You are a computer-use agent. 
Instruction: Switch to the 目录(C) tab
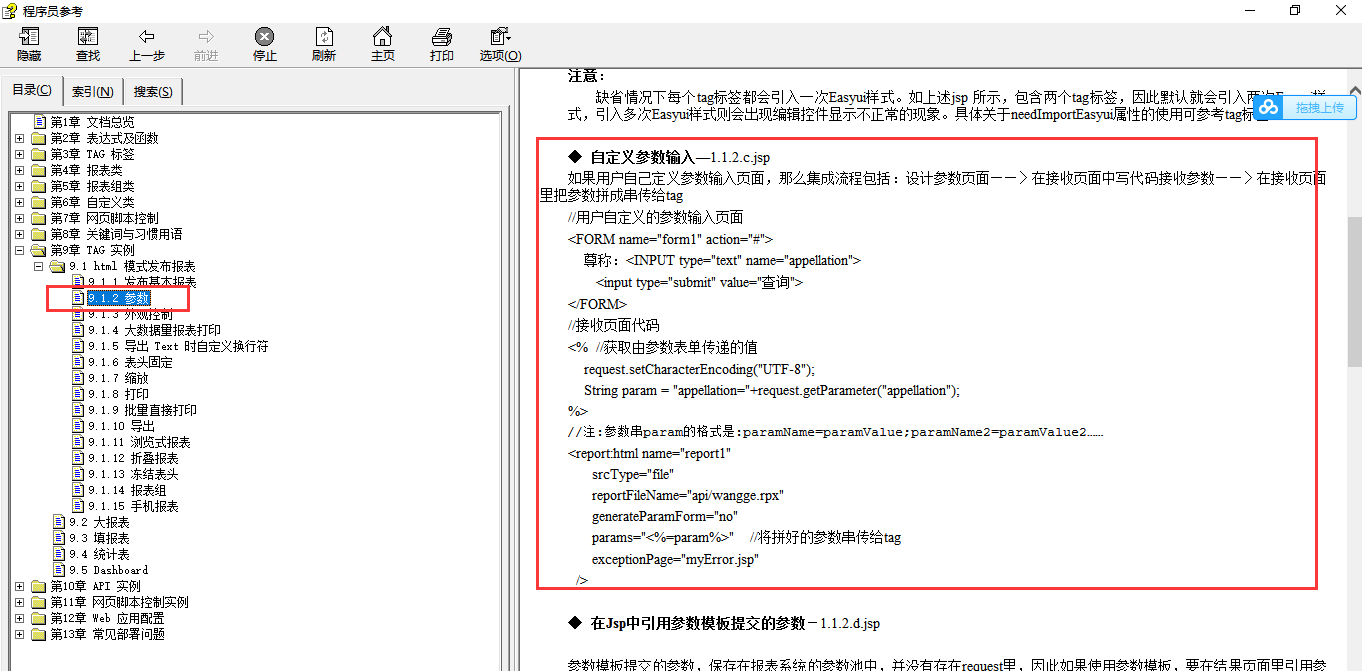coord(32,91)
